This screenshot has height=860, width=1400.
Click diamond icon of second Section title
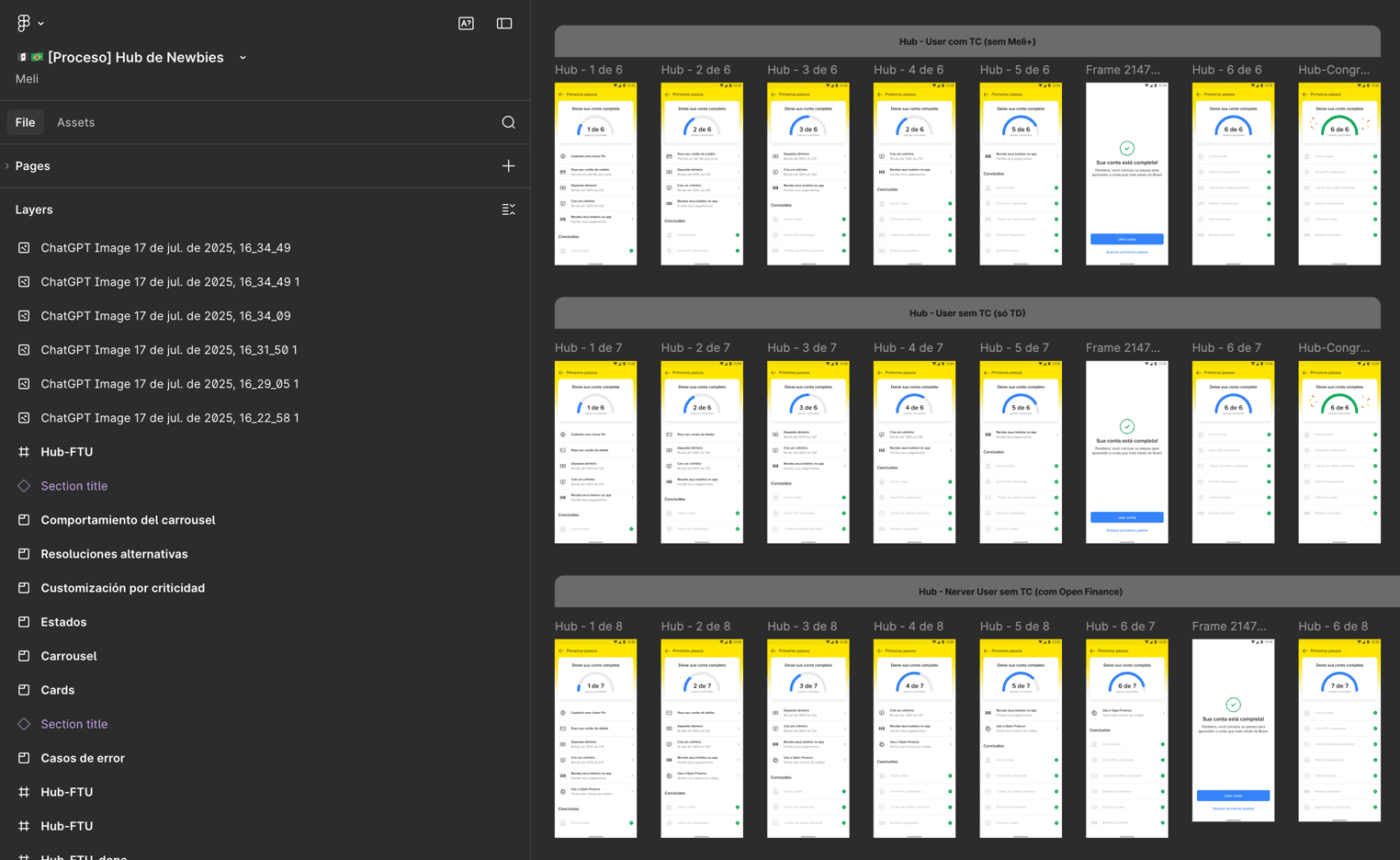coord(24,724)
